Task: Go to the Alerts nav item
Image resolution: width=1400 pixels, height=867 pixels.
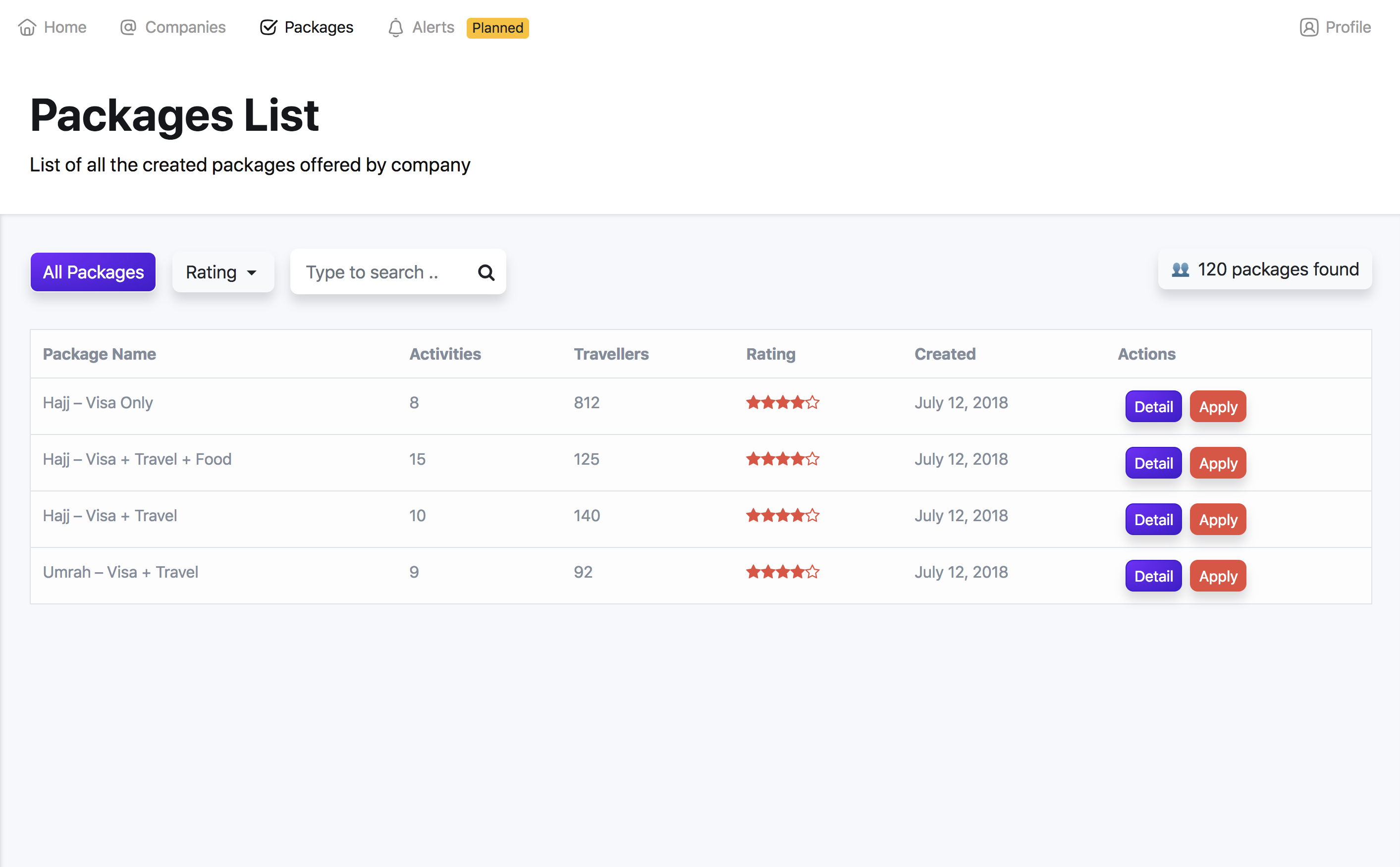Action: tap(433, 28)
